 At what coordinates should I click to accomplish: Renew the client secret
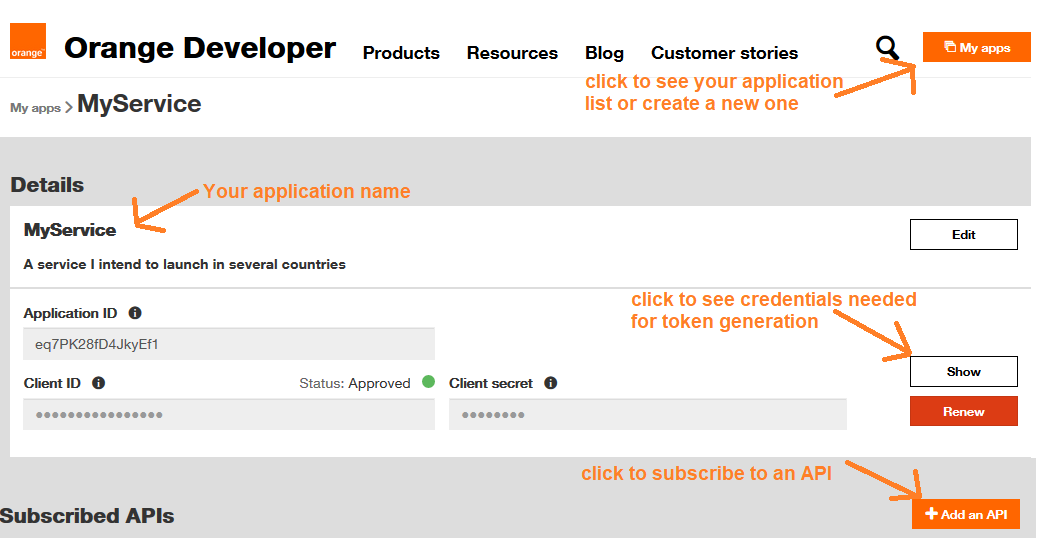pos(963,411)
